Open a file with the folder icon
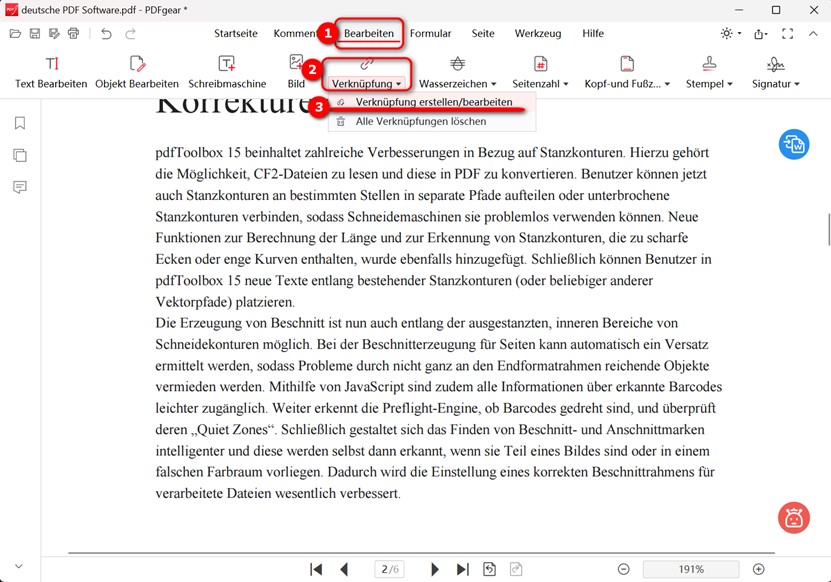This screenshot has height=582, width=831. point(15,34)
